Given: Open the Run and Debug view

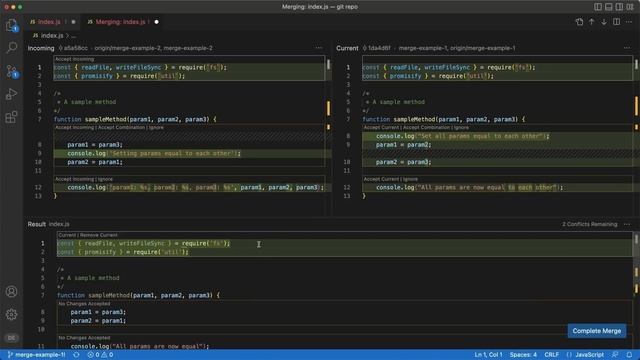Looking at the screenshot, I should (x=11, y=94).
